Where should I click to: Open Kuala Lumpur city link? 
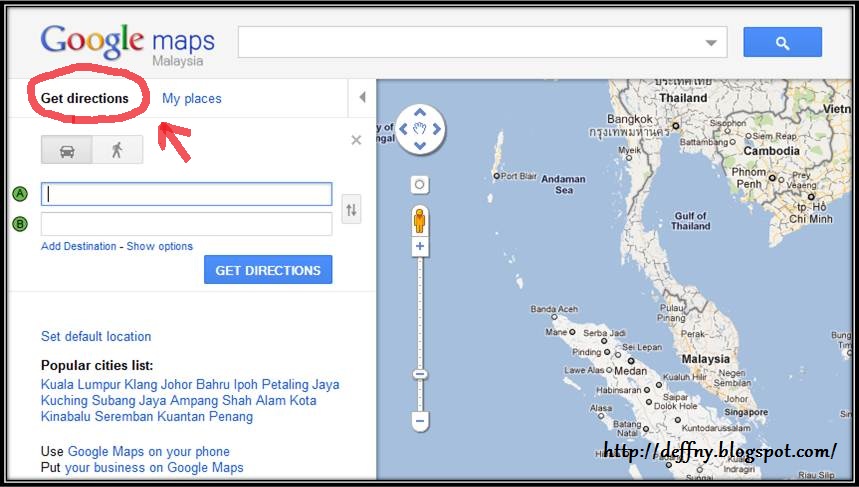[81, 385]
